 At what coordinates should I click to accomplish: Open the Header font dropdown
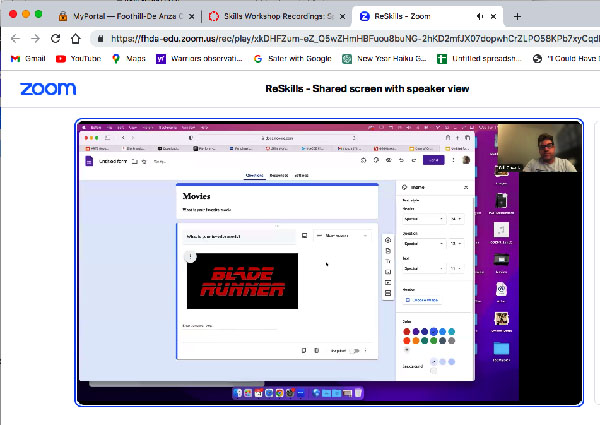point(424,219)
